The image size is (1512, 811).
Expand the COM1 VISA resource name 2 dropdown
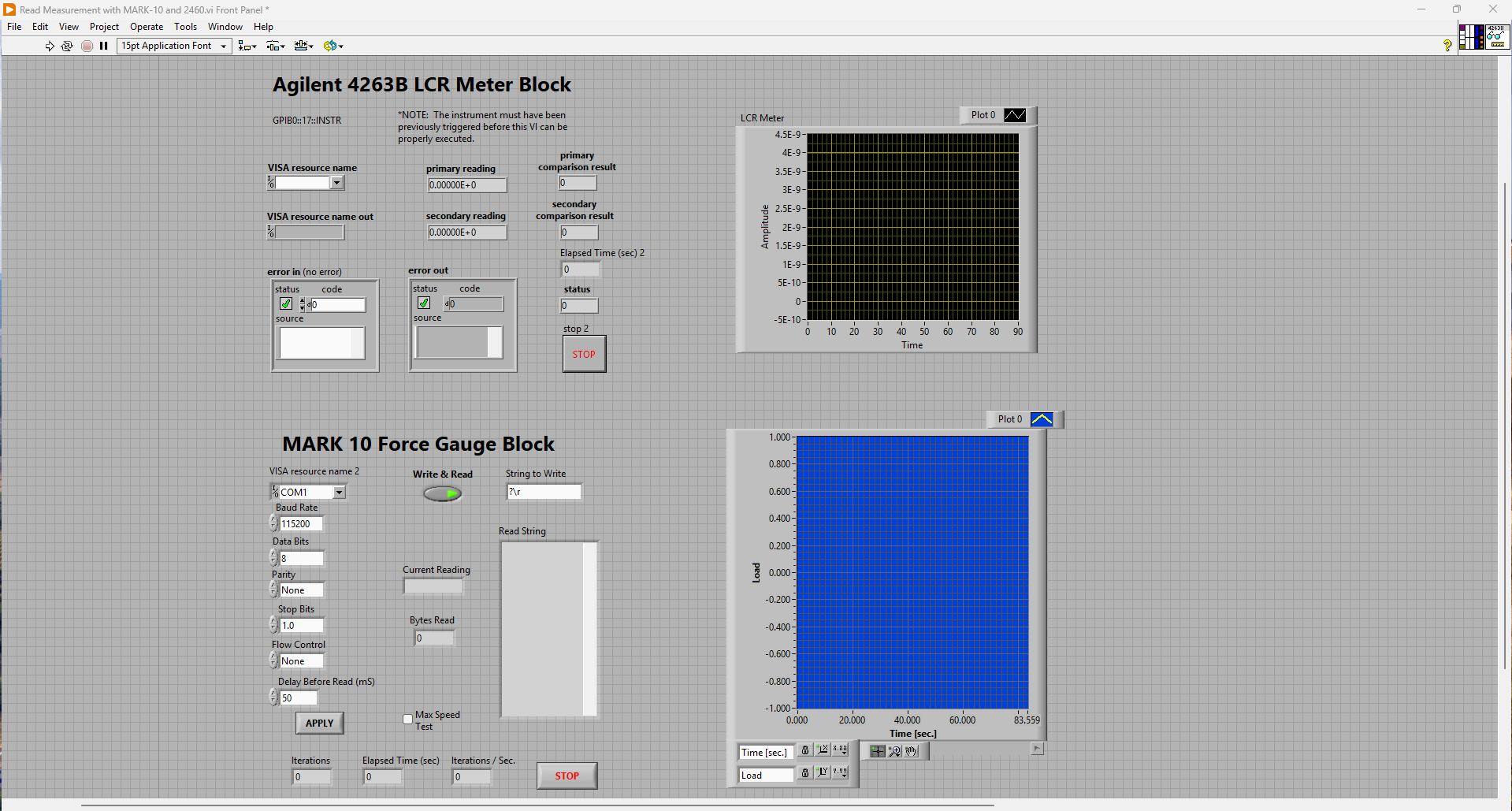coord(339,493)
